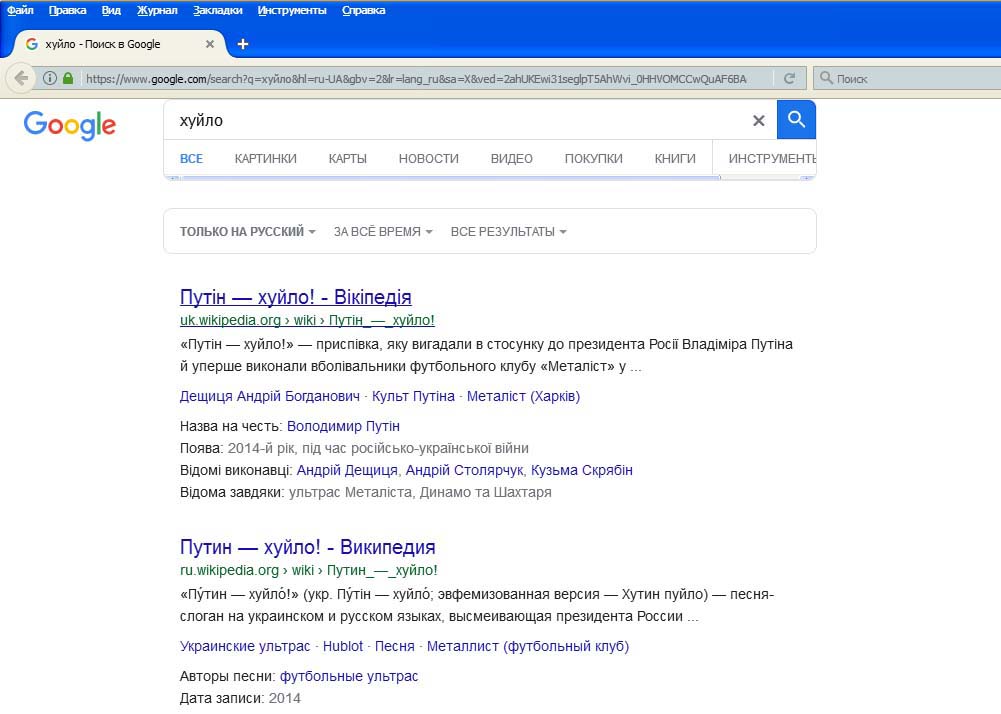Click the browser address bar URL
1001x714 pixels.
point(416,79)
